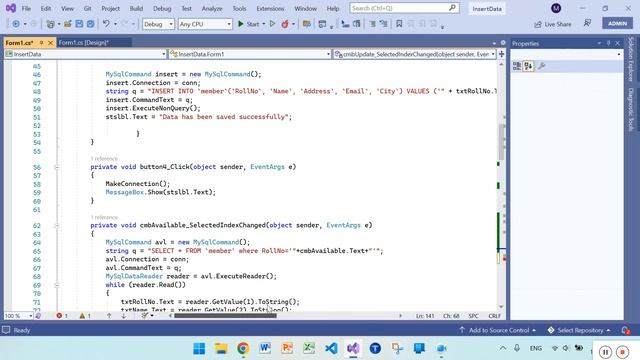This screenshot has height=360, width=640.
Task: Click the Save All toolbar icon
Action: coord(90,24)
